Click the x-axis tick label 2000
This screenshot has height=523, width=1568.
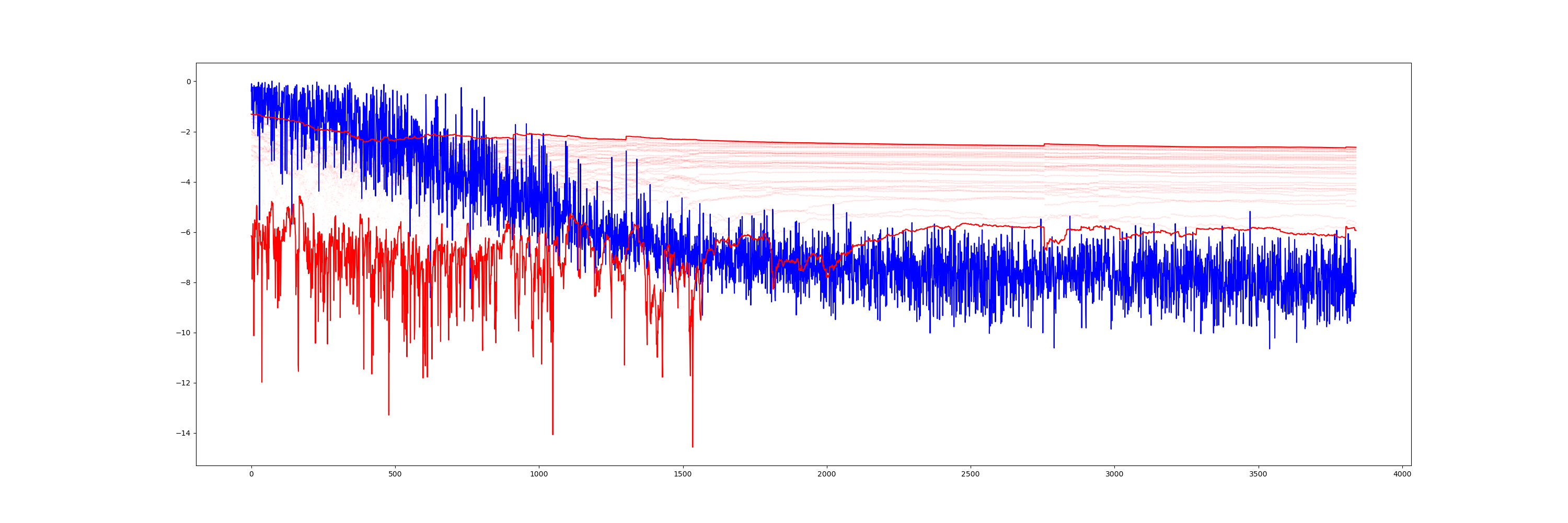[827, 474]
